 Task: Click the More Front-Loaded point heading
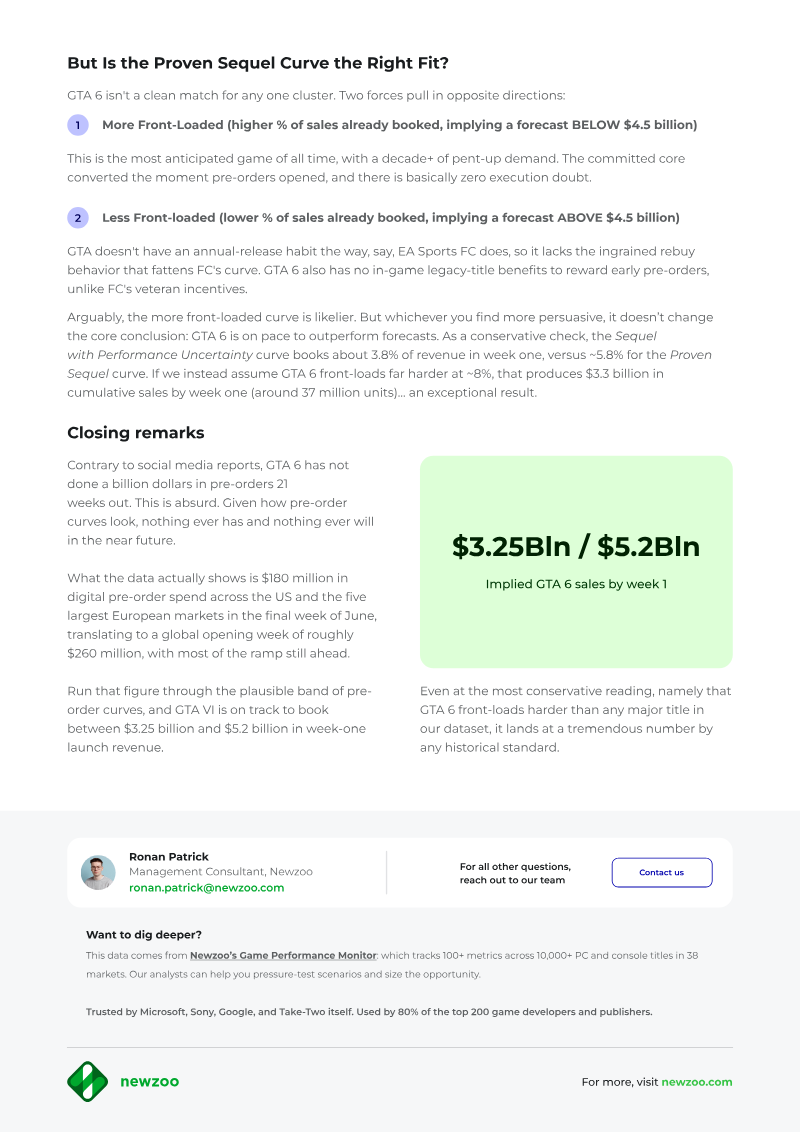point(399,125)
